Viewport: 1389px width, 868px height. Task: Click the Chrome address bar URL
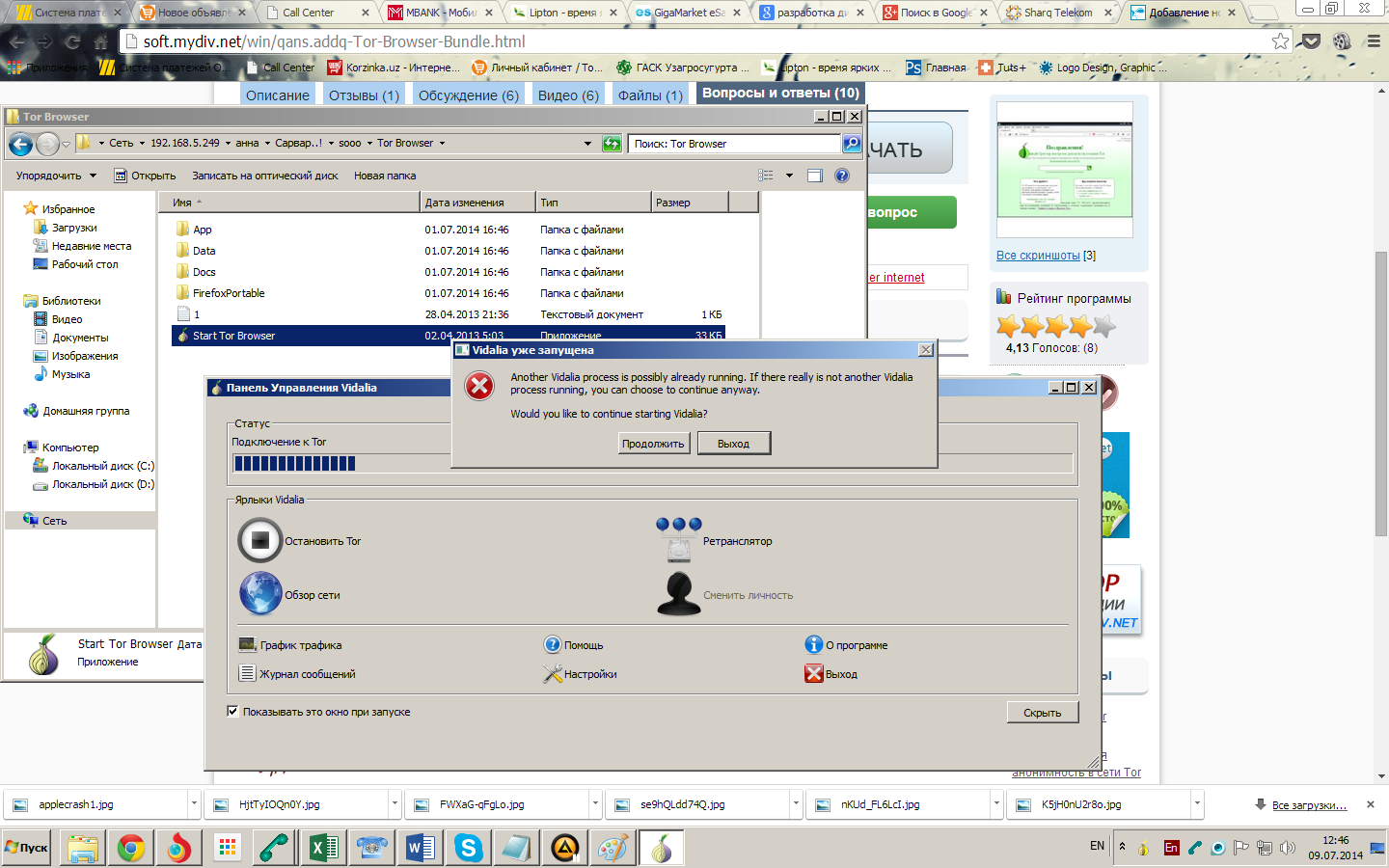(x=335, y=41)
